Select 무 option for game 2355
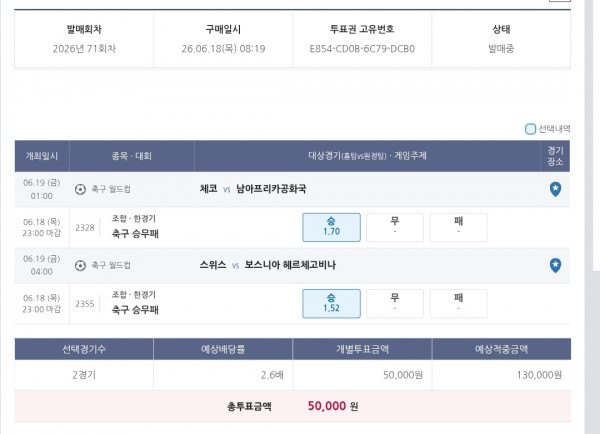The height and width of the screenshot is (434, 600). pyautogui.click(x=395, y=303)
